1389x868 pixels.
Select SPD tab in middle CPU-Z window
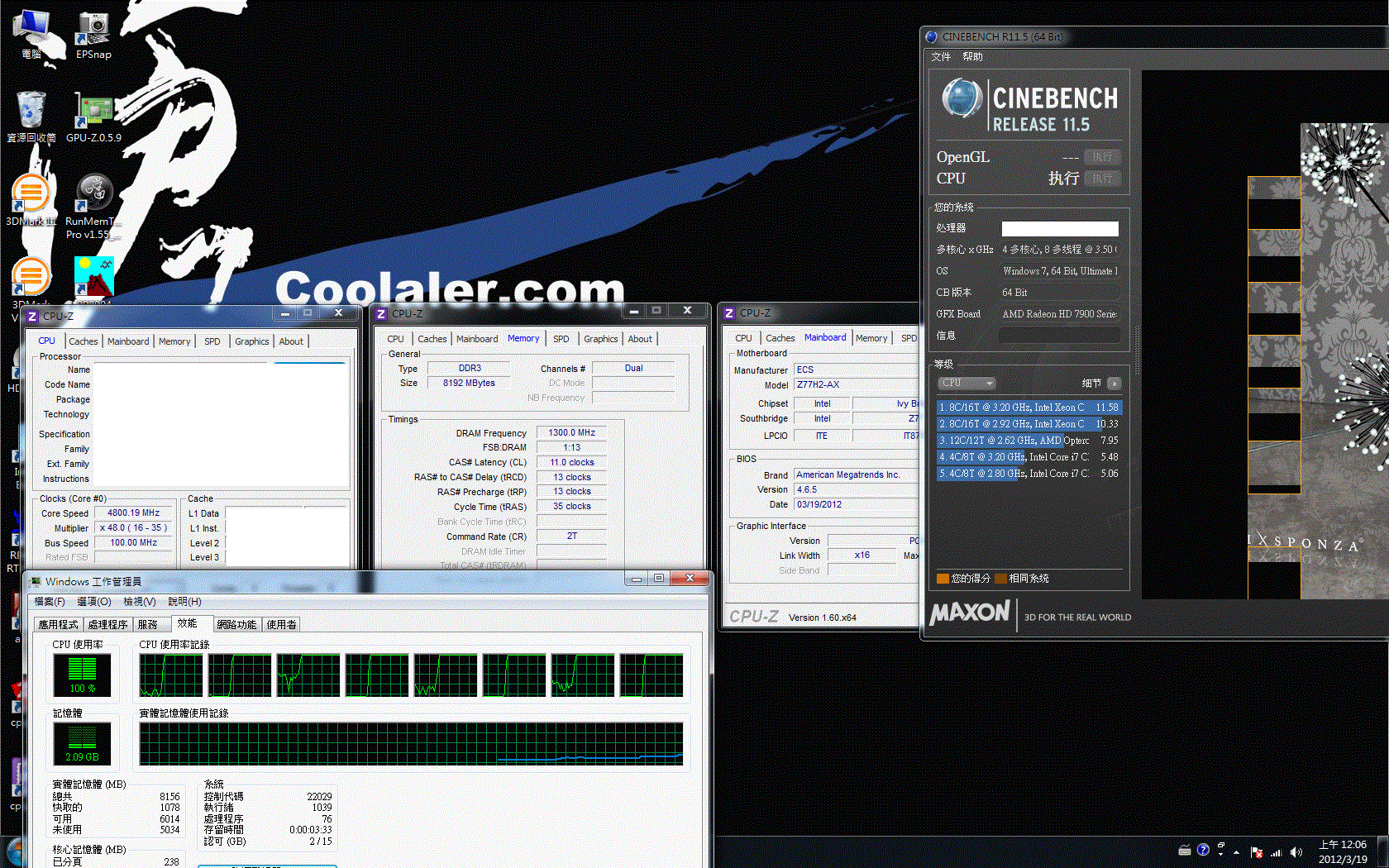pos(561,339)
